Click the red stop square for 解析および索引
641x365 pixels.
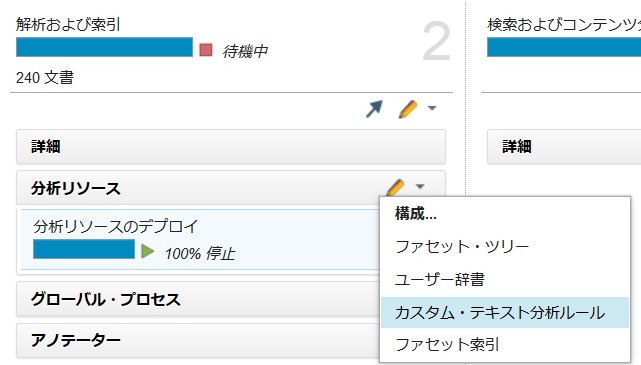tap(206, 50)
